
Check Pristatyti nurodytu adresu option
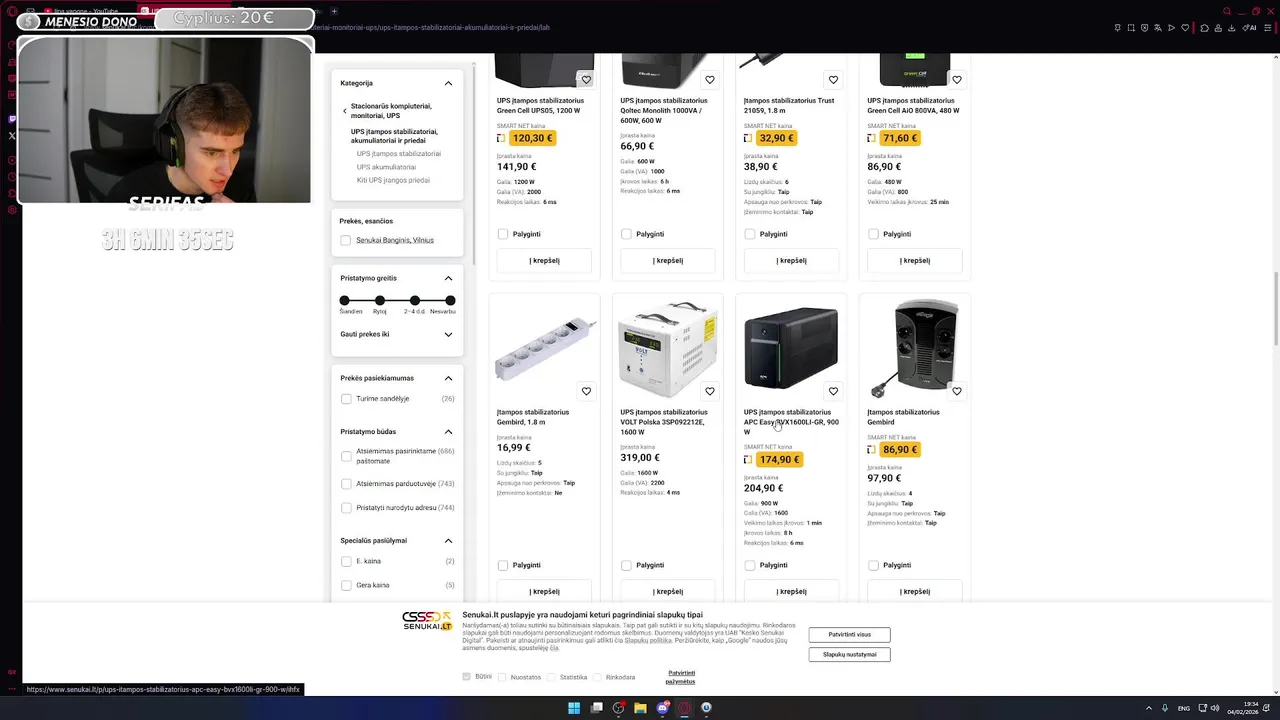[x=346, y=508]
